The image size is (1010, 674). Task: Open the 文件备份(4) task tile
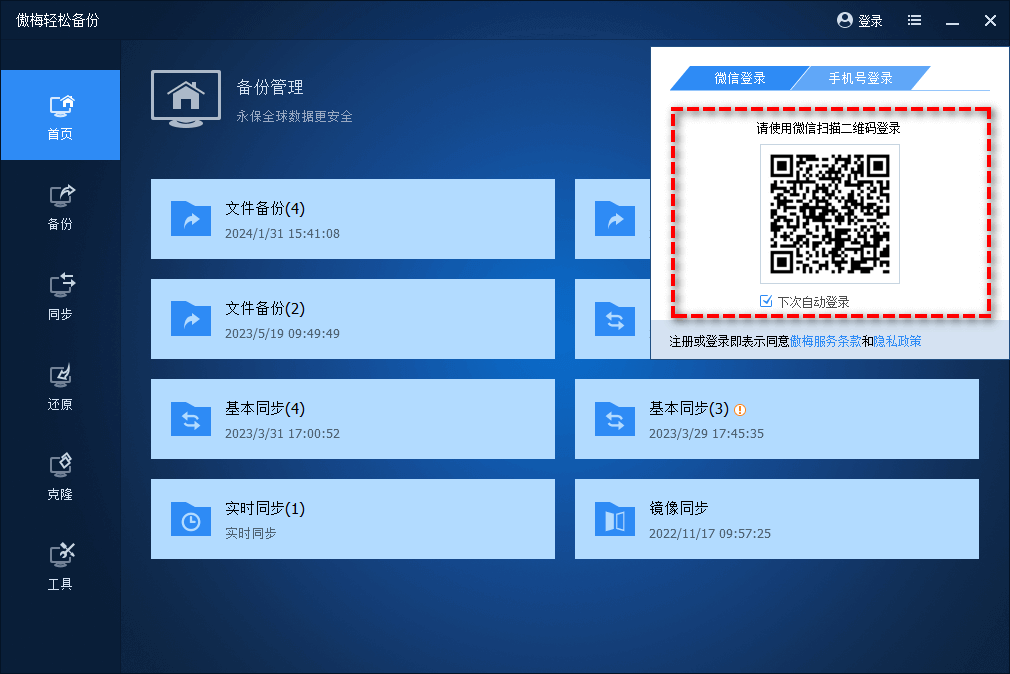pyautogui.click(x=352, y=219)
